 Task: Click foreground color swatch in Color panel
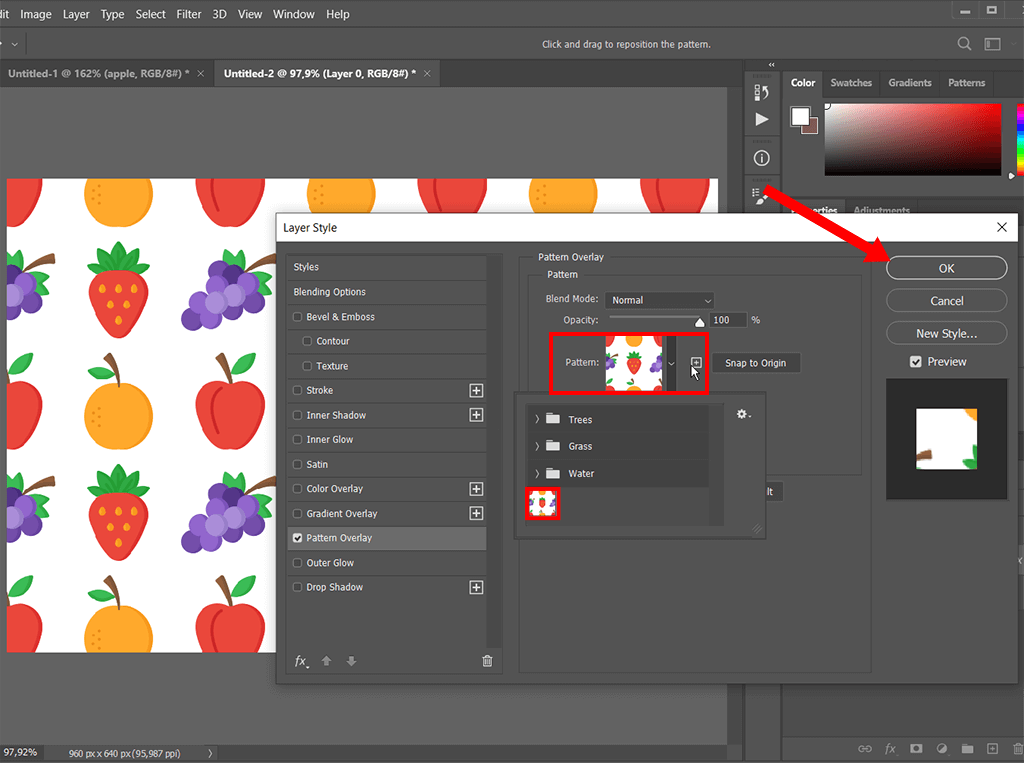(800, 116)
